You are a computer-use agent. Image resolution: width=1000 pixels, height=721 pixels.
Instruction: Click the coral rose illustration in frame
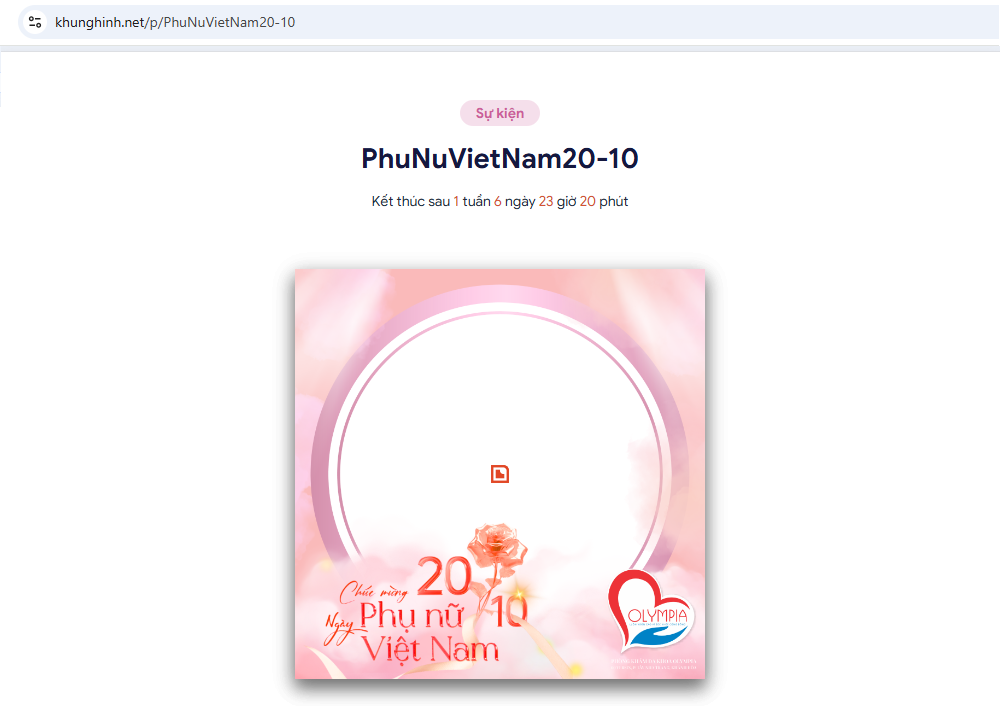pos(497,548)
